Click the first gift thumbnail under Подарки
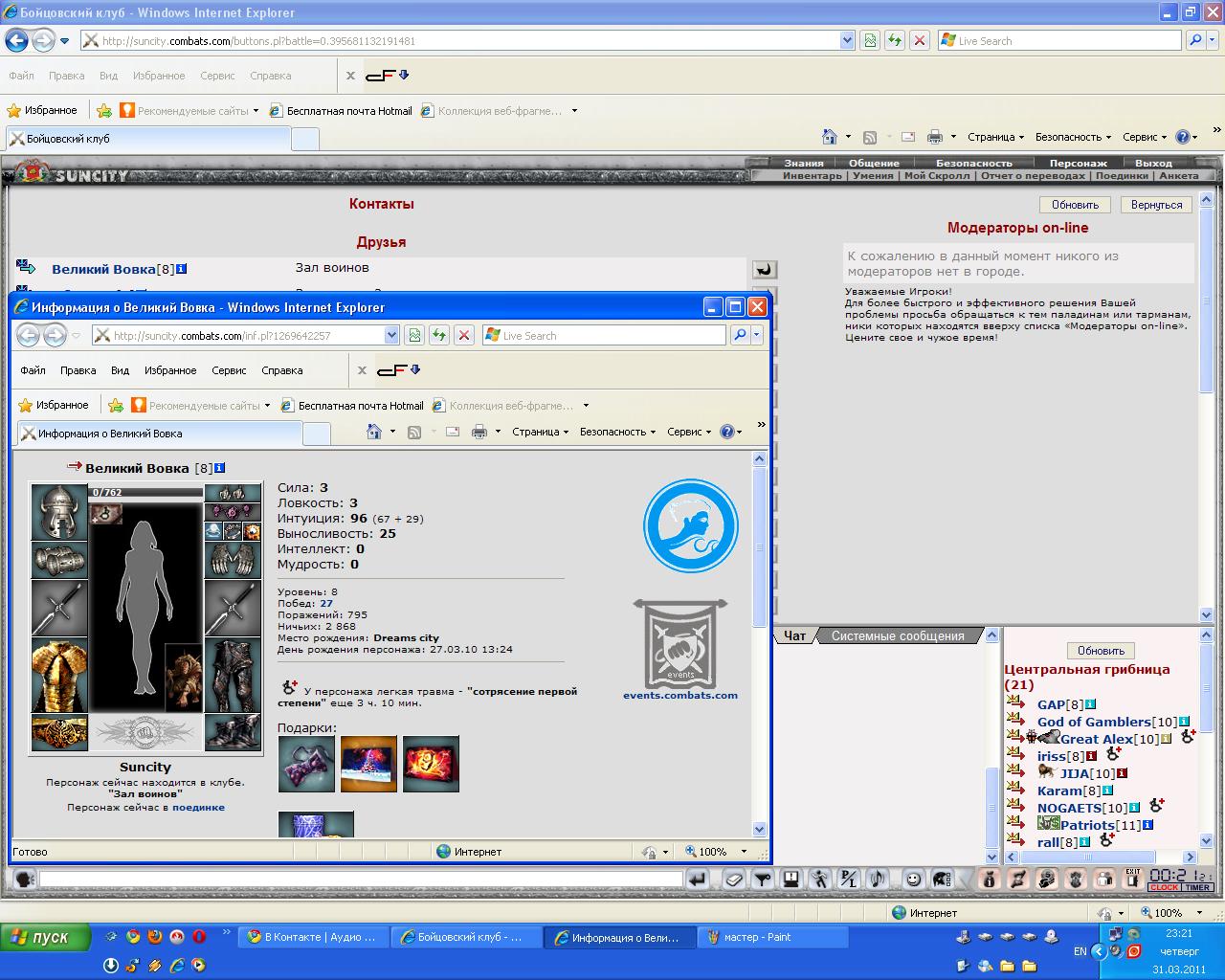 [306, 764]
